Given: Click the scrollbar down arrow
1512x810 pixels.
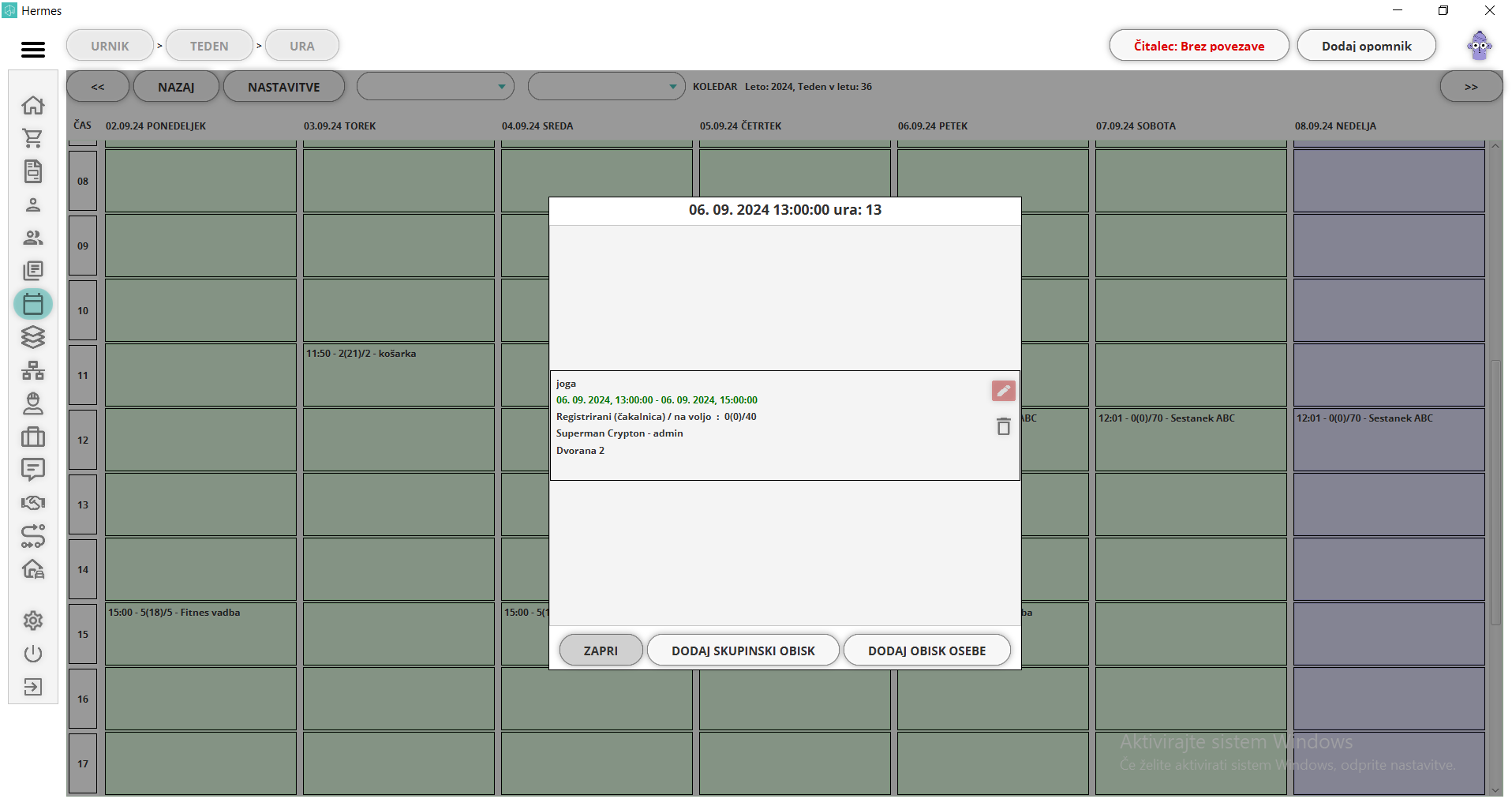Looking at the screenshot, I should (x=1495, y=789).
